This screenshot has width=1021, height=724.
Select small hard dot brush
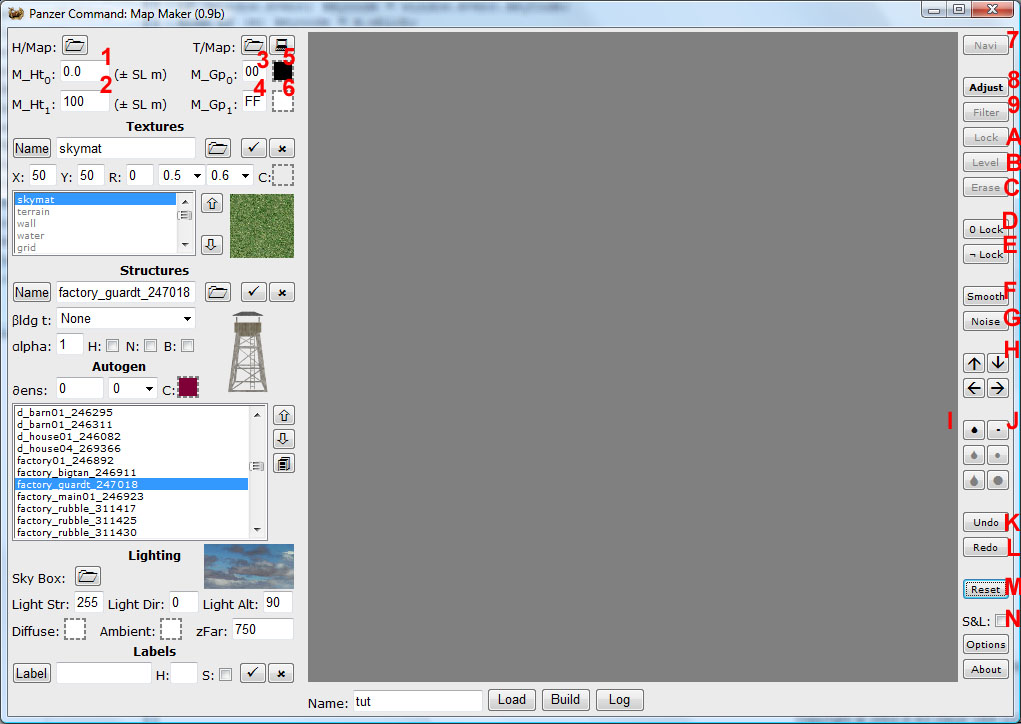click(998, 430)
